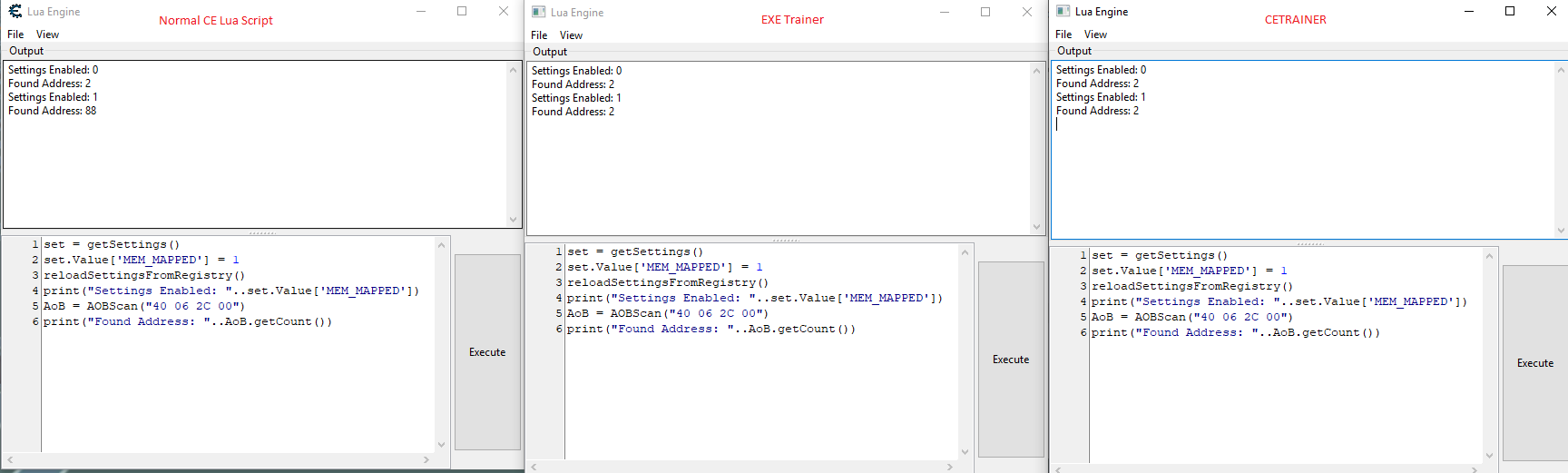Click splitter grip between output and script in Normal CE
This screenshot has height=473, width=1568.
pos(262,233)
